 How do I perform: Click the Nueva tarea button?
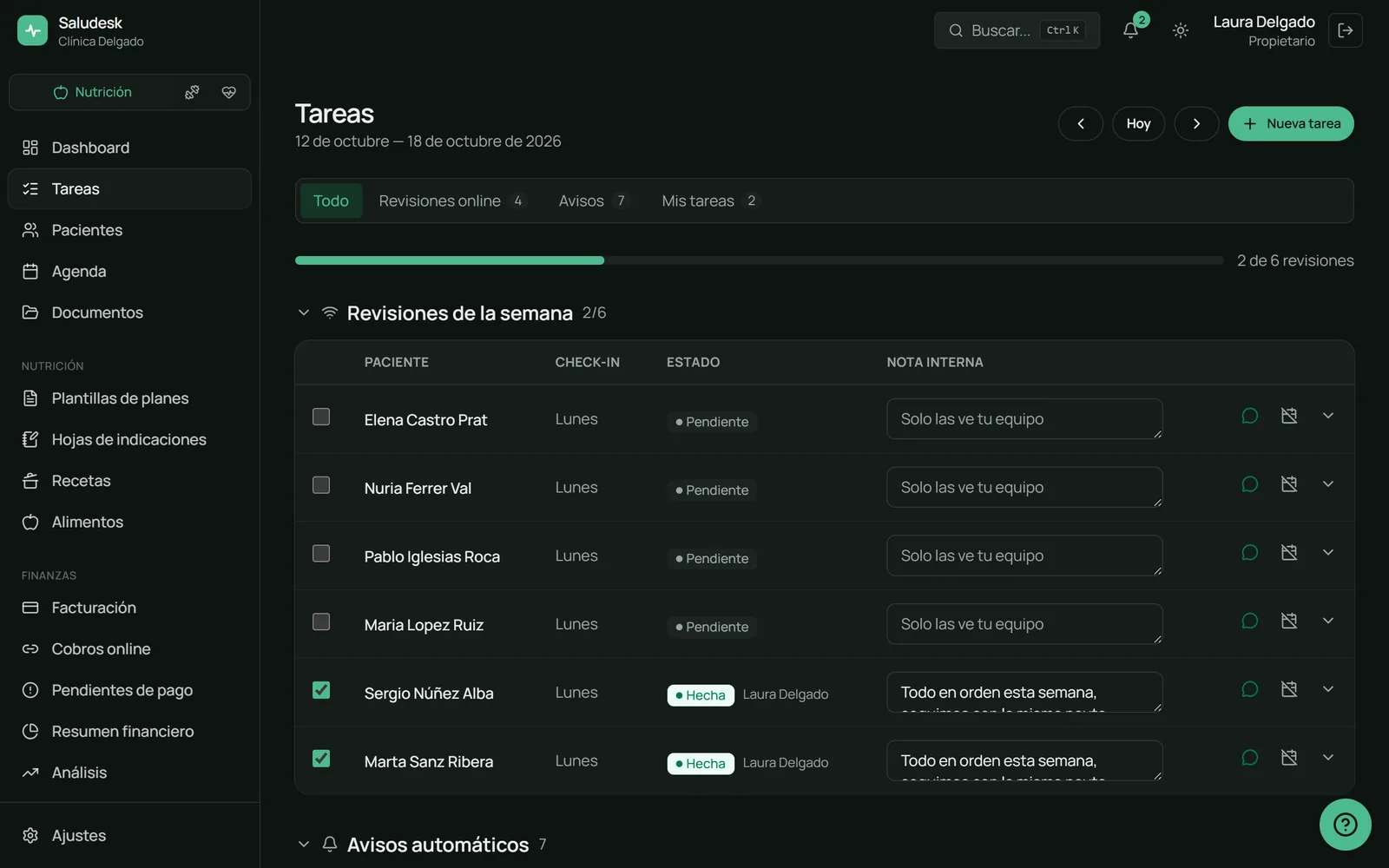click(1291, 123)
